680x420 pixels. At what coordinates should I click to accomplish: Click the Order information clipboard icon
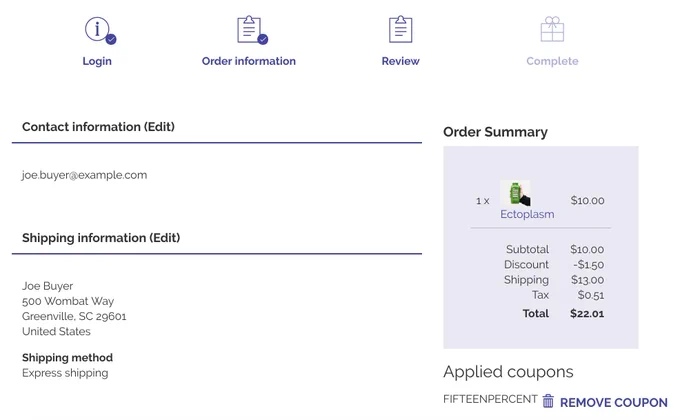click(x=249, y=30)
